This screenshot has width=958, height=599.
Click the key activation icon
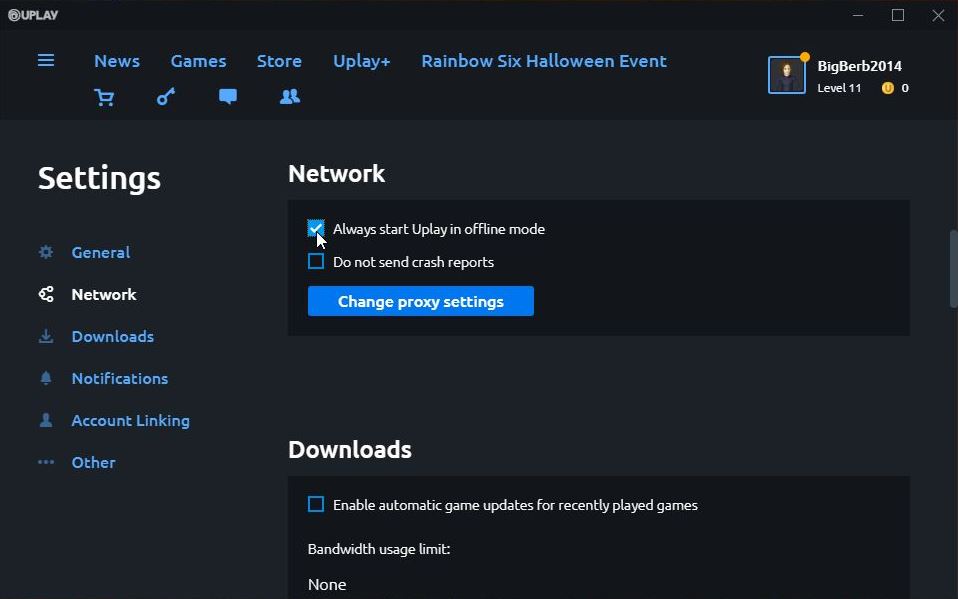click(166, 97)
